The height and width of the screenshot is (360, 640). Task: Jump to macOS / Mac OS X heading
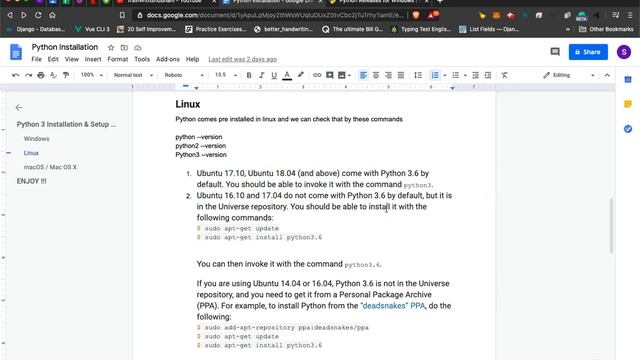click(50, 167)
